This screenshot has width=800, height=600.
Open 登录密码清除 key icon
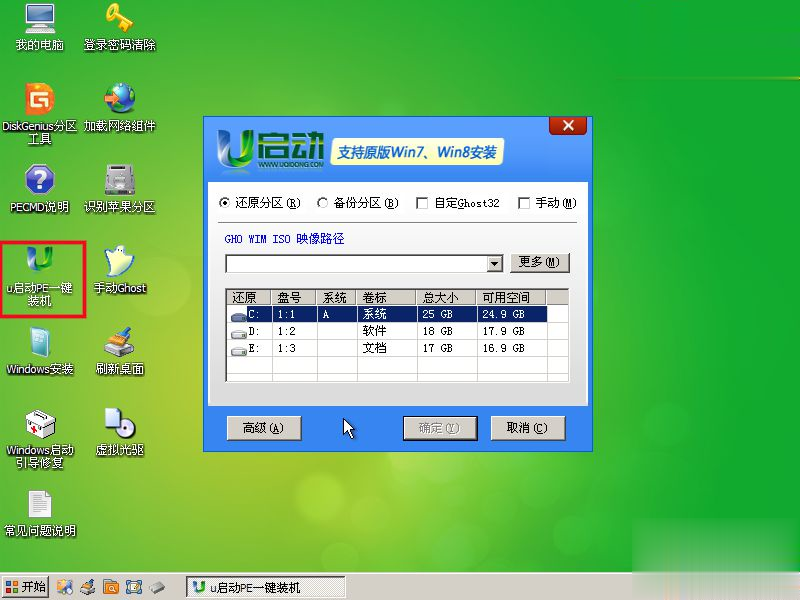[120, 18]
